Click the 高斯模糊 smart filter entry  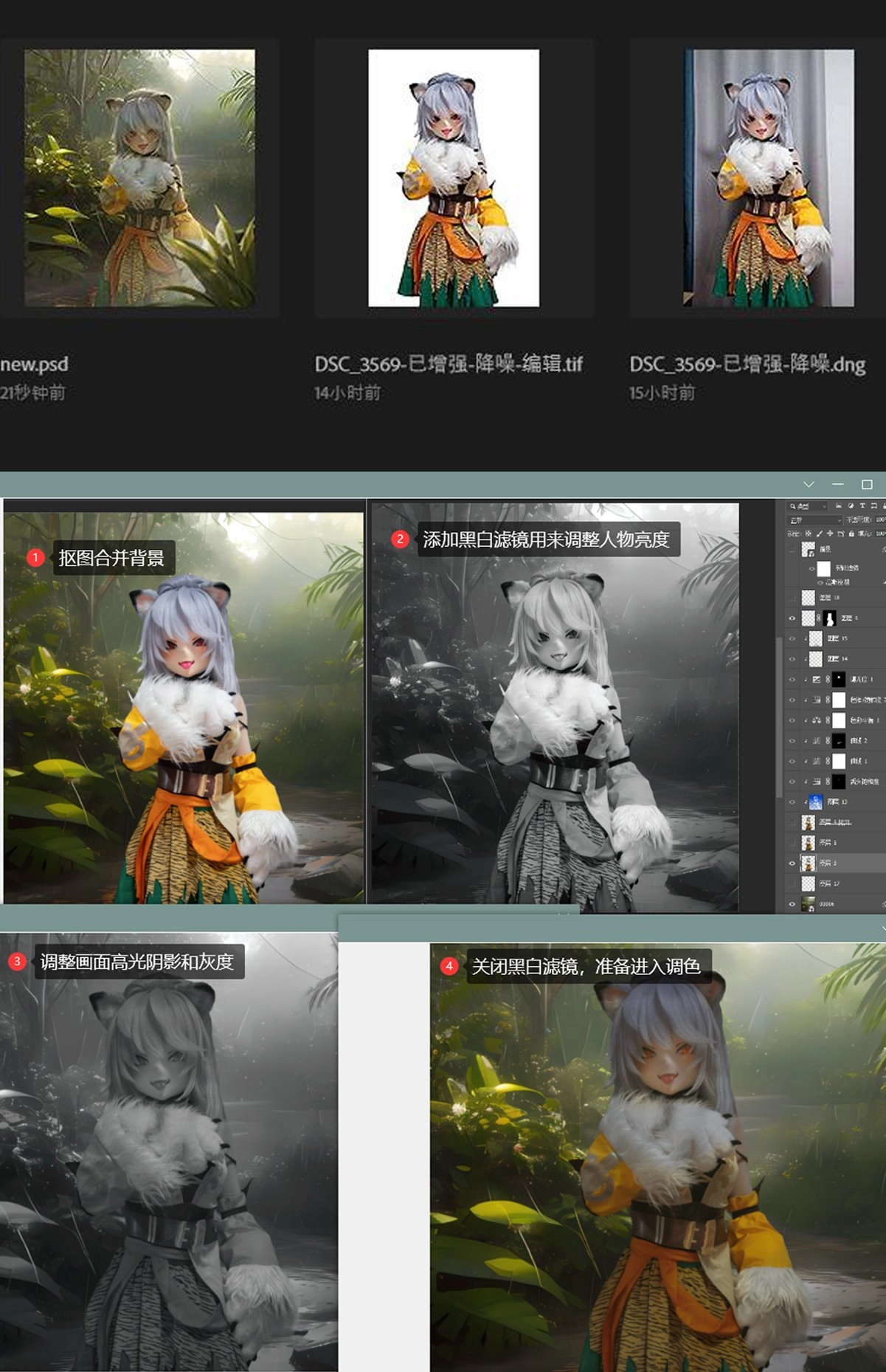point(837,582)
